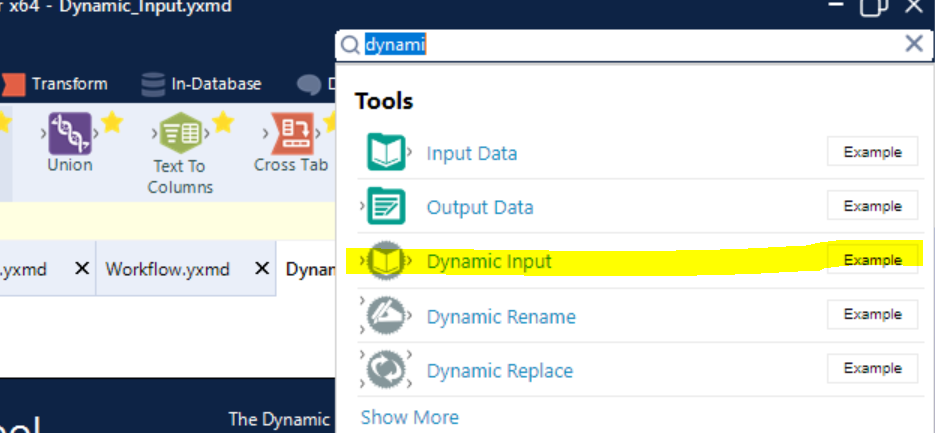935x433 pixels.
Task: Toggle favorite star on Union tool
Action: coord(112,122)
